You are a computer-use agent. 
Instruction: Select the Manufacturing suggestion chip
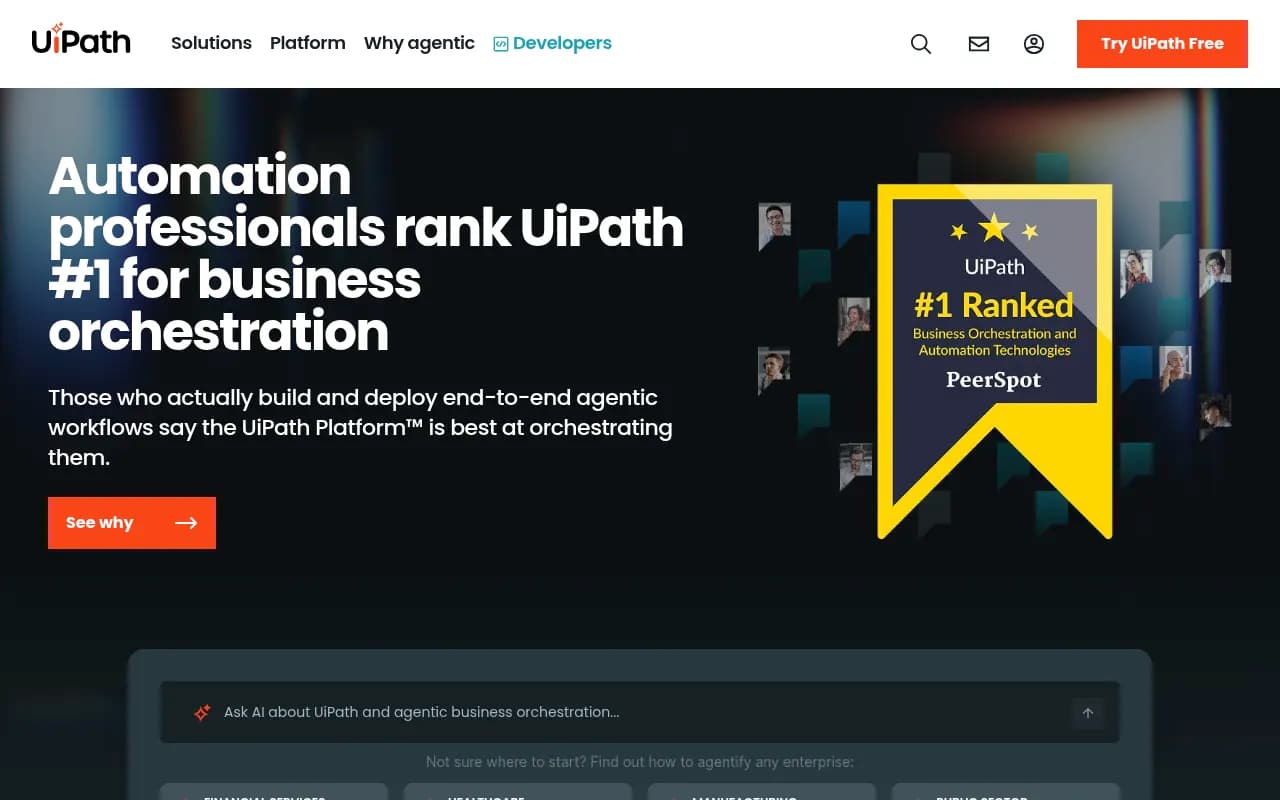click(760, 795)
